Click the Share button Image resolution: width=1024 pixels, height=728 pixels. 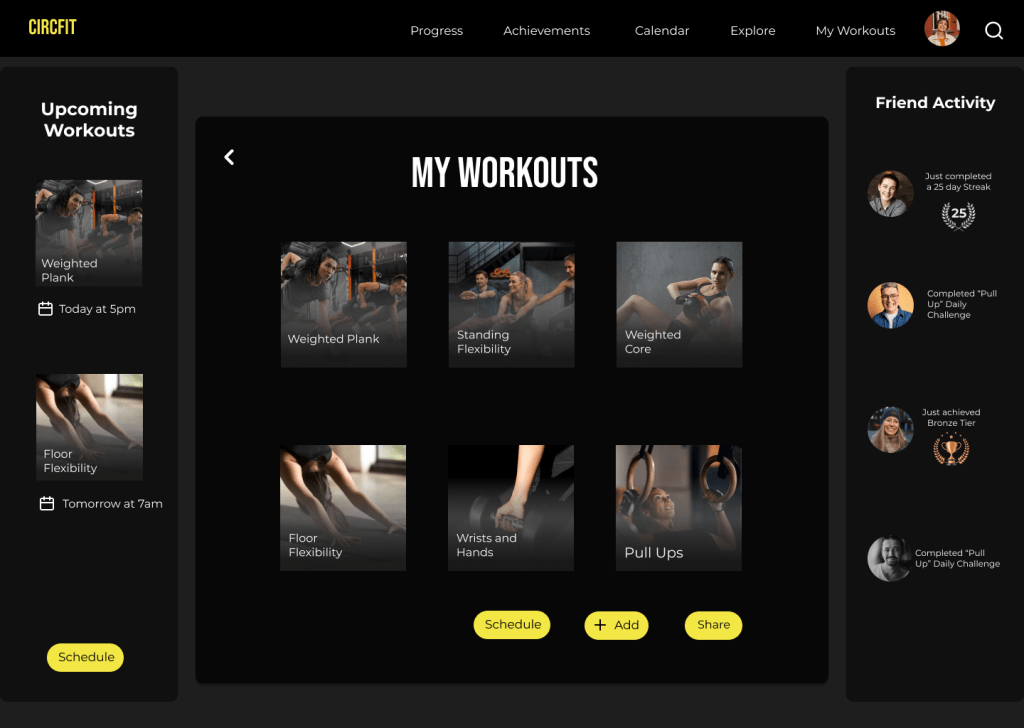pos(713,625)
